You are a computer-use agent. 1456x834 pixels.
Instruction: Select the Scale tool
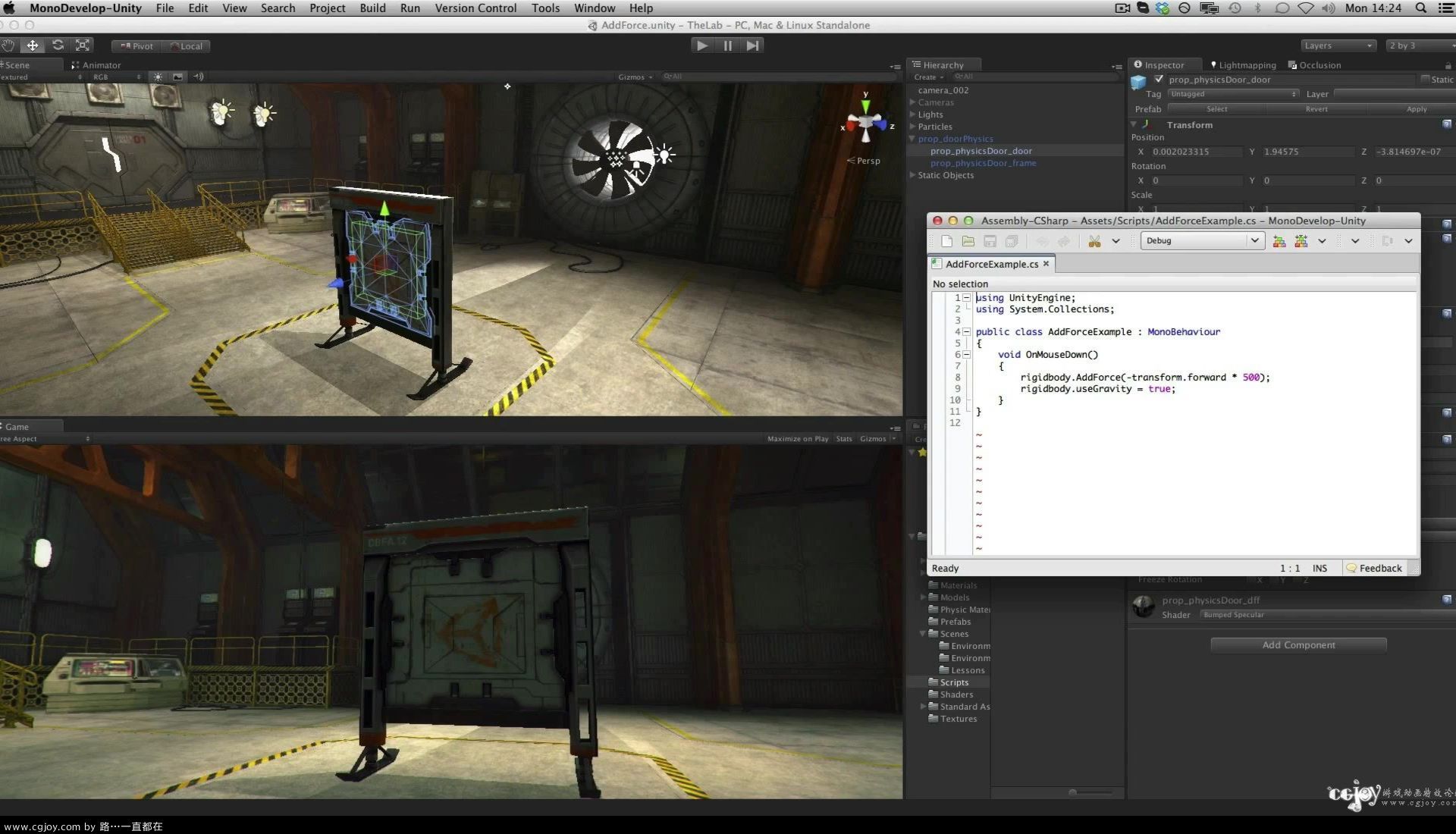82,45
